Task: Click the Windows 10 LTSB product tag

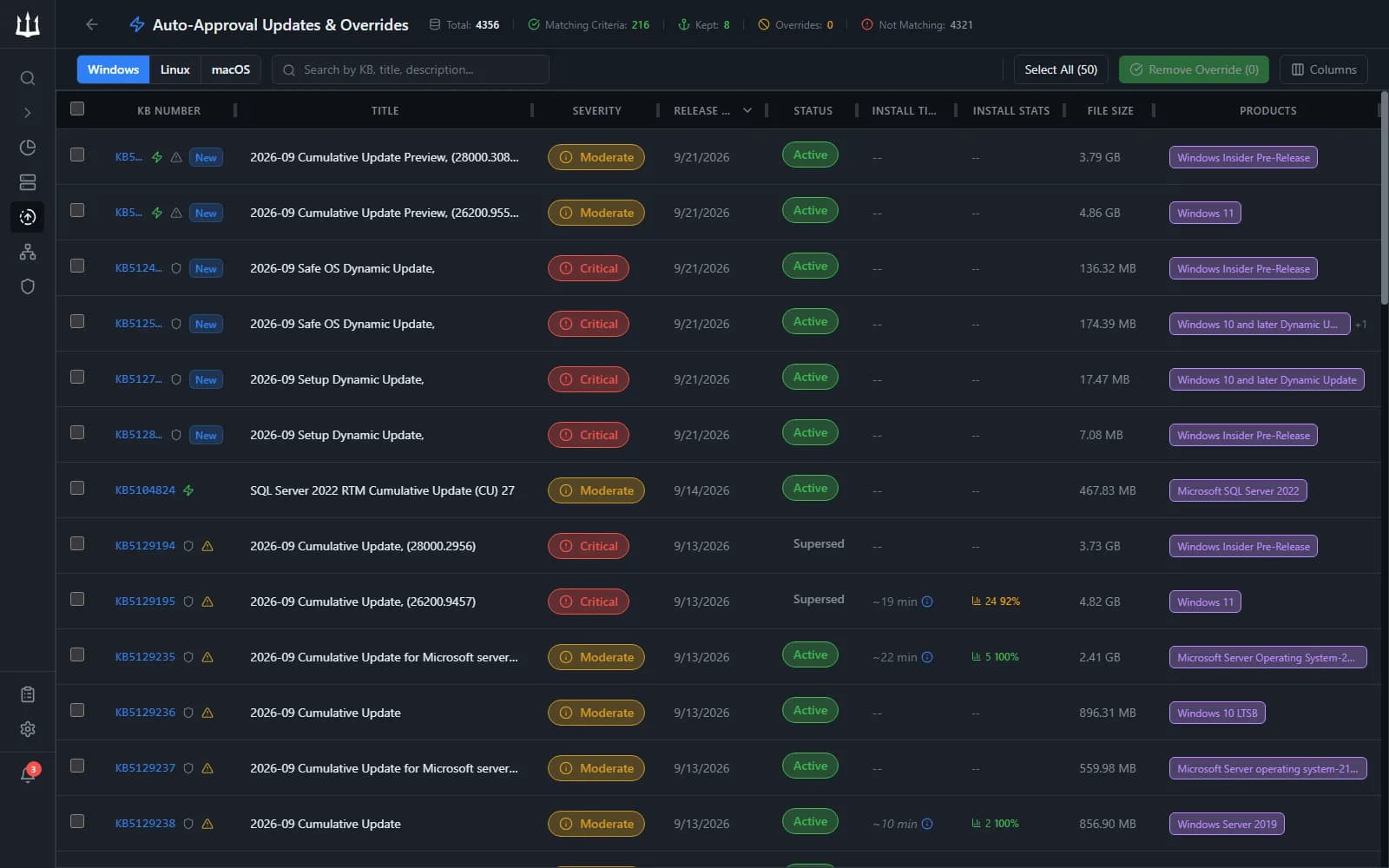Action: click(1217, 713)
